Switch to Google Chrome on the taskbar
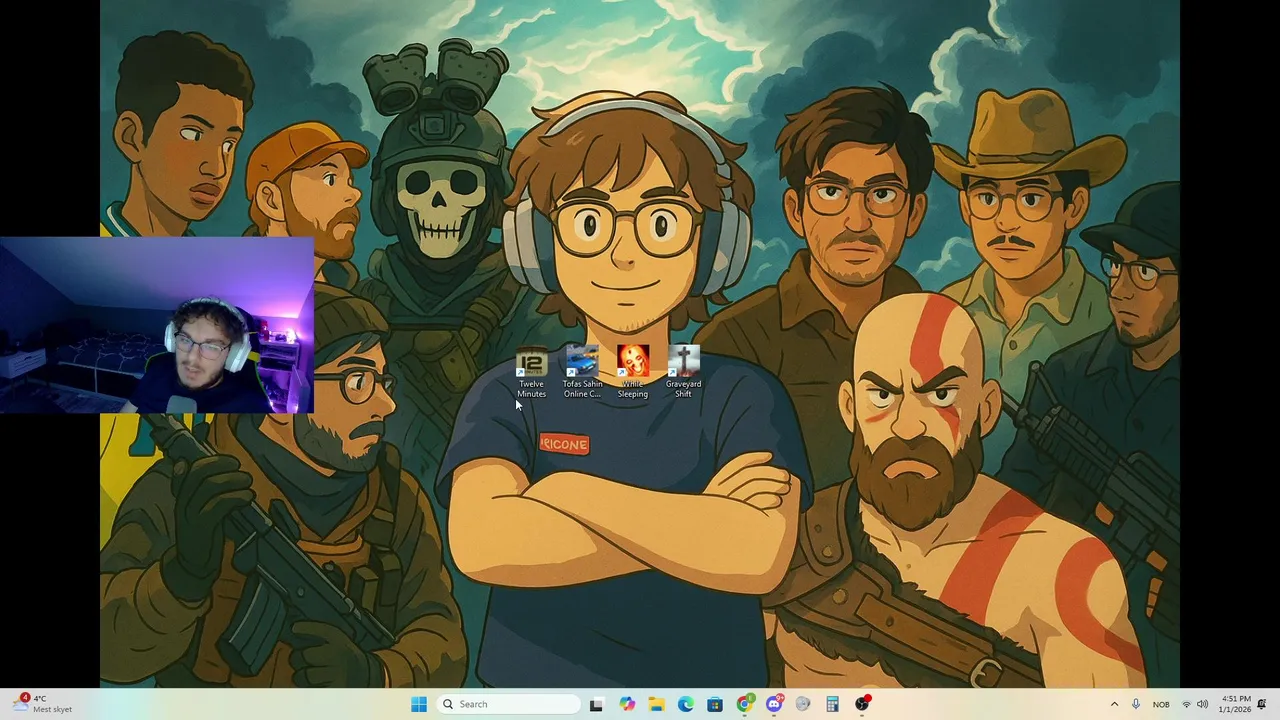 [x=744, y=704]
